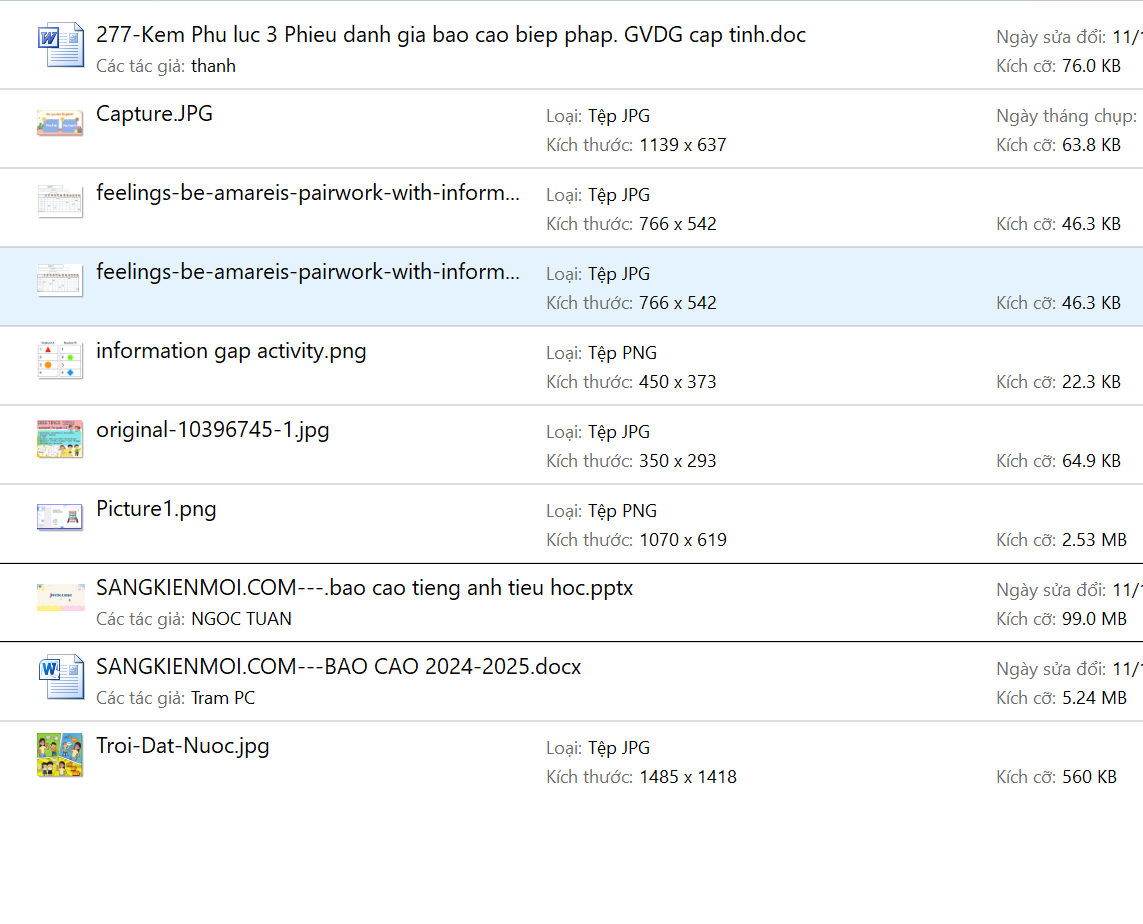Select the Picture1.png thumbnail
Screen dimensions: 1143x924
(x=60, y=517)
